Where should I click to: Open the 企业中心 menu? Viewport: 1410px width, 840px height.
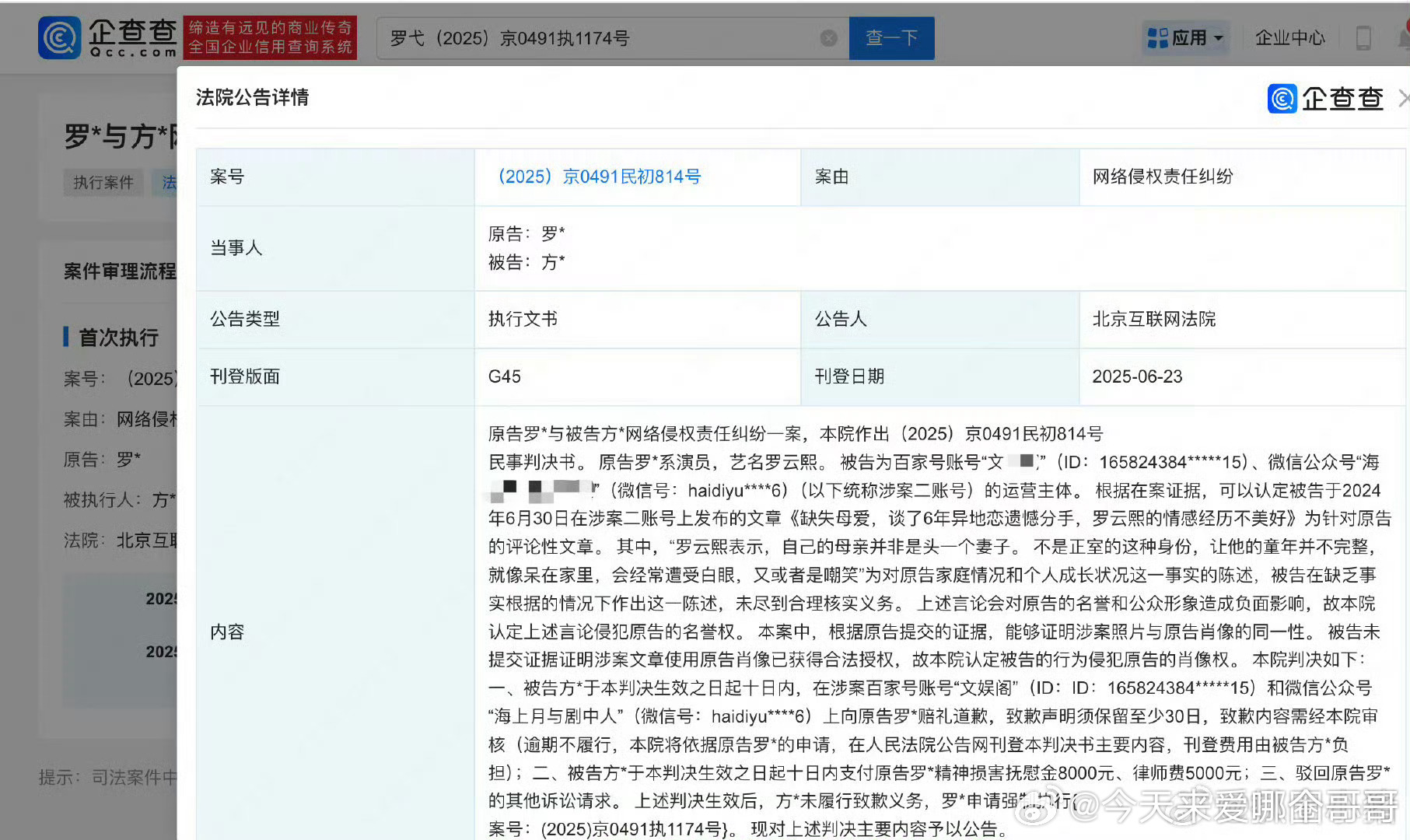coord(1289,37)
